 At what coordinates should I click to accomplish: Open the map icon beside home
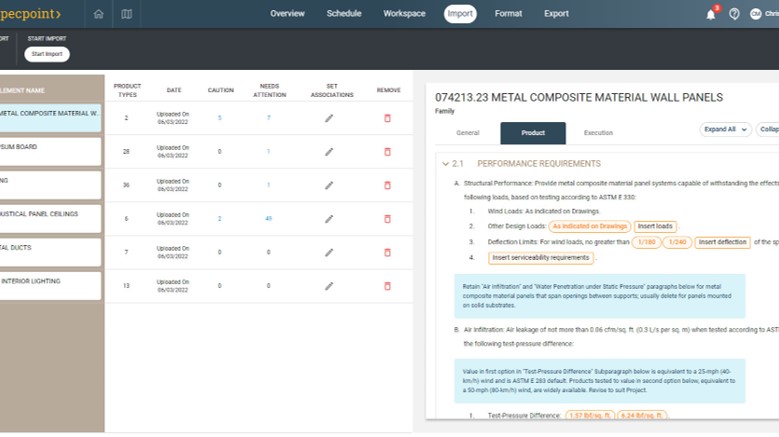[x=126, y=14]
